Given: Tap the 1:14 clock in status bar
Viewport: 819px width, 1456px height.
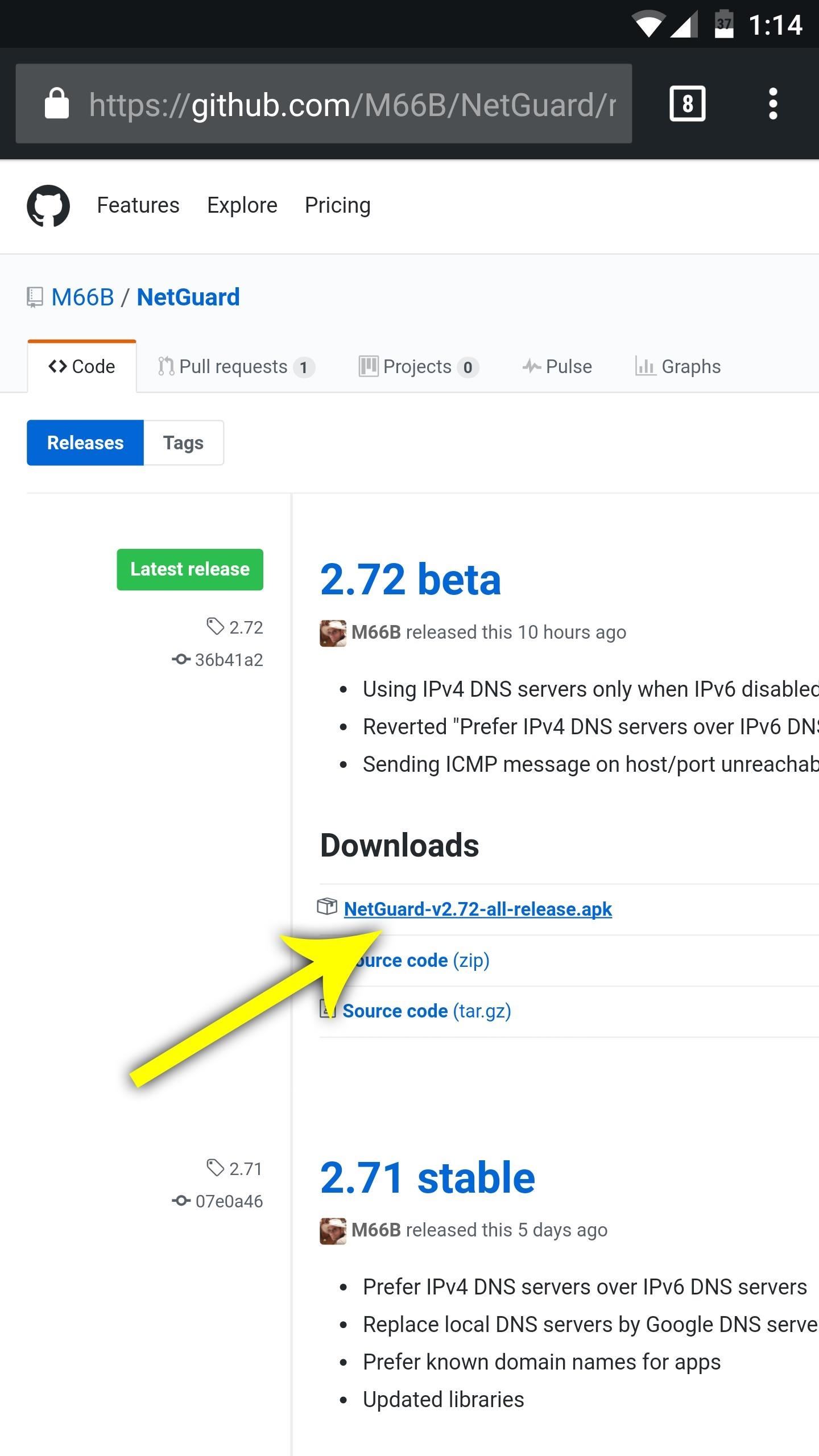Looking at the screenshot, I should 776,25.
